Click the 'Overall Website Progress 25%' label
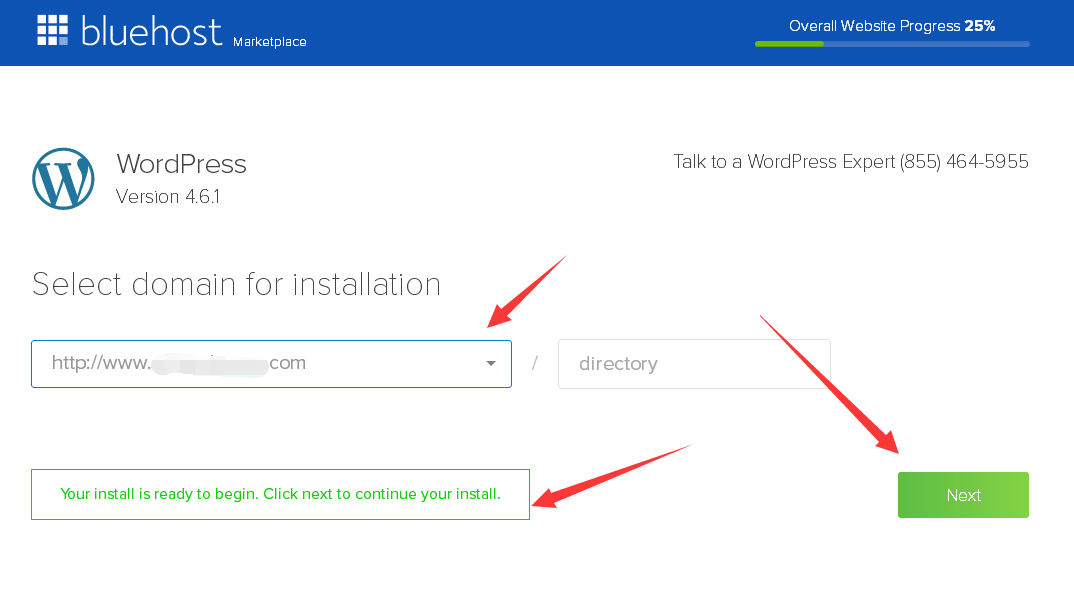1074x595 pixels. (x=892, y=26)
